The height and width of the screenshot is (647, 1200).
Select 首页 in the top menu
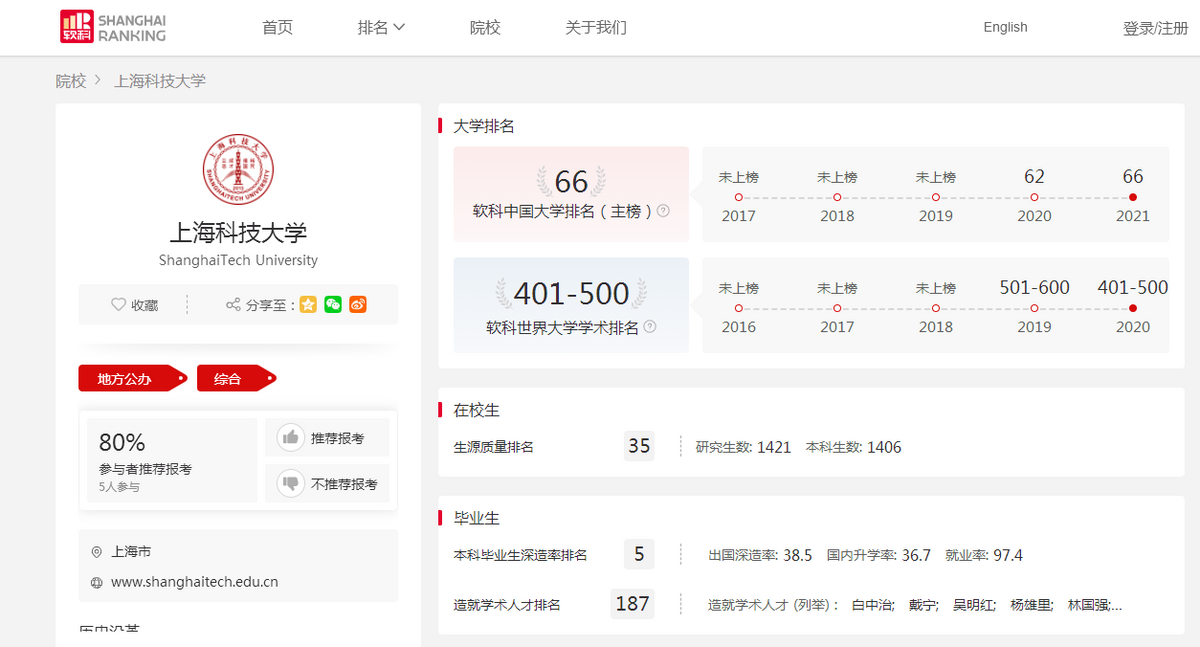click(x=277, y=27)
